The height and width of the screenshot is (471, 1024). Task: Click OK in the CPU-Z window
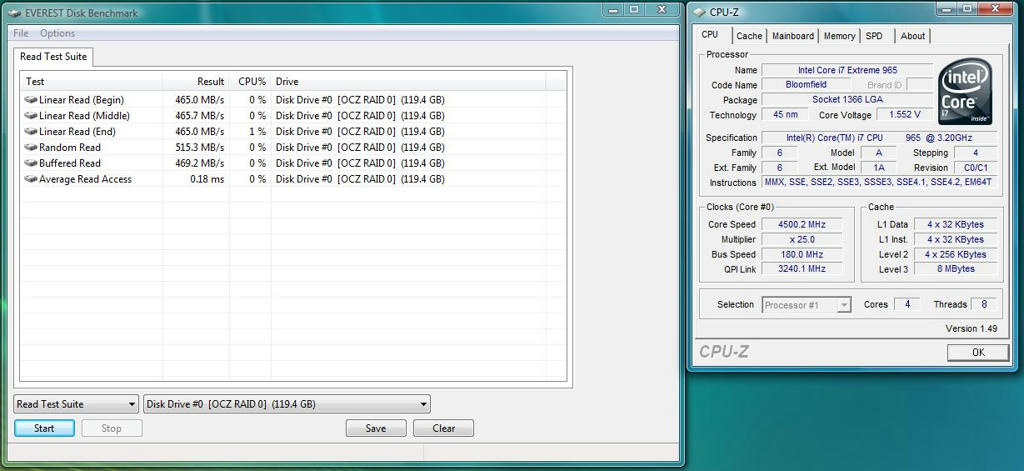(x=978, y=352)
